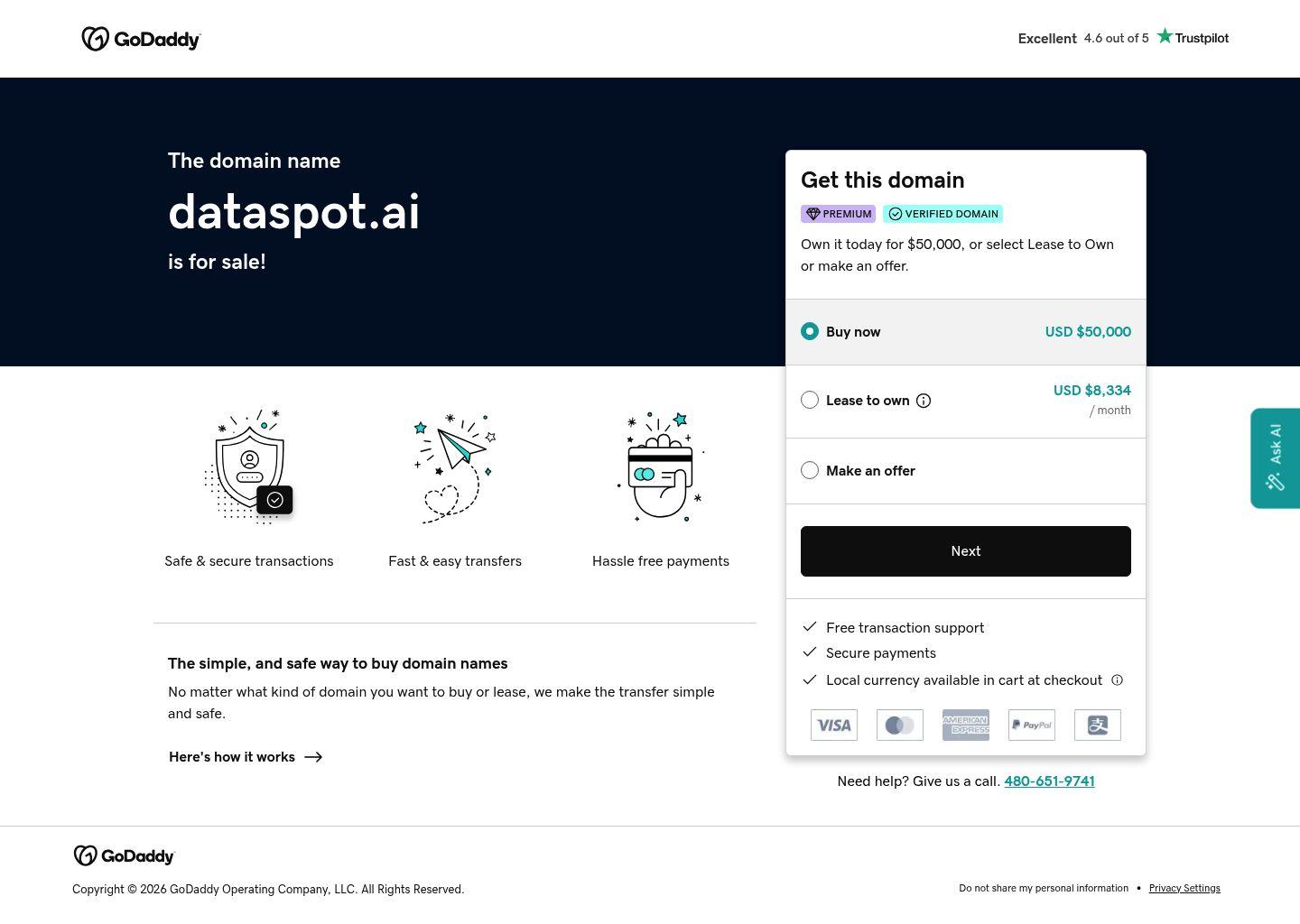
Task: Click the GoDaddy logo in the footer
Action: pyautogui.click(x=124, y=855)
